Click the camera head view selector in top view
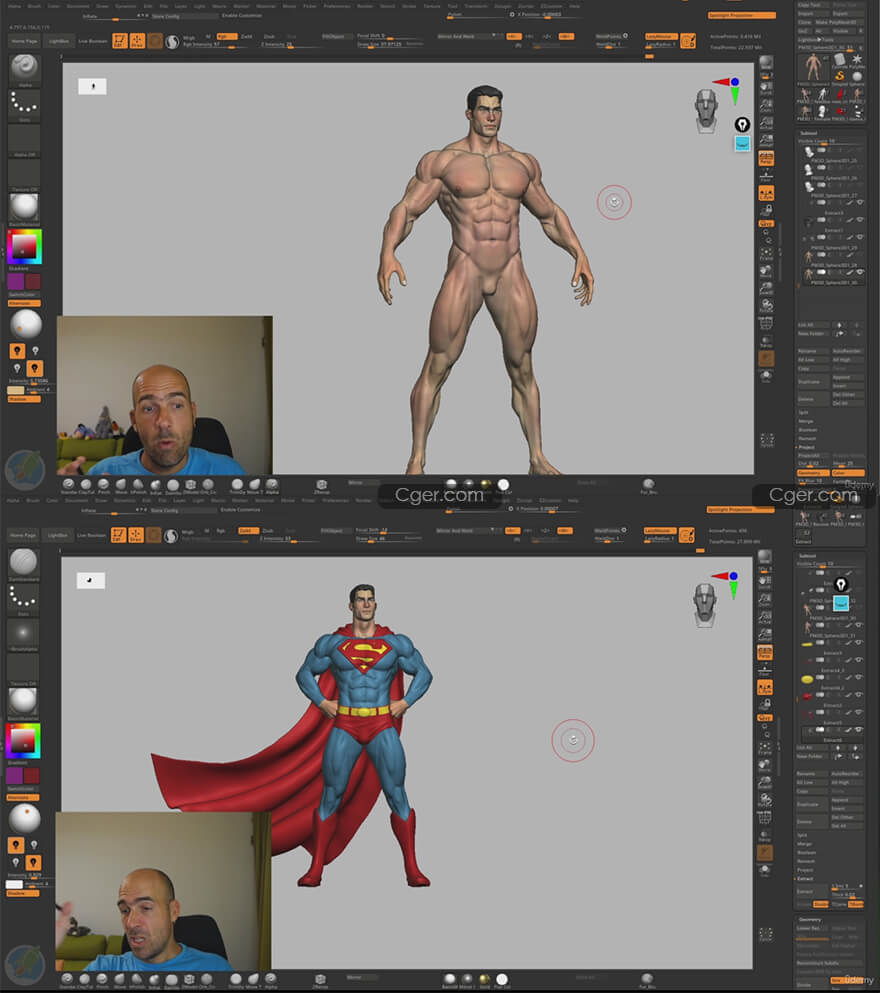Image resolution: width=880 pixels, height=993 pixels. pyautogui.click(x=706, y=111)
